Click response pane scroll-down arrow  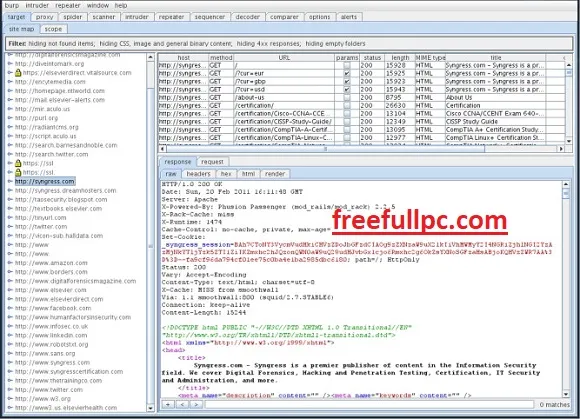[566, 394]
